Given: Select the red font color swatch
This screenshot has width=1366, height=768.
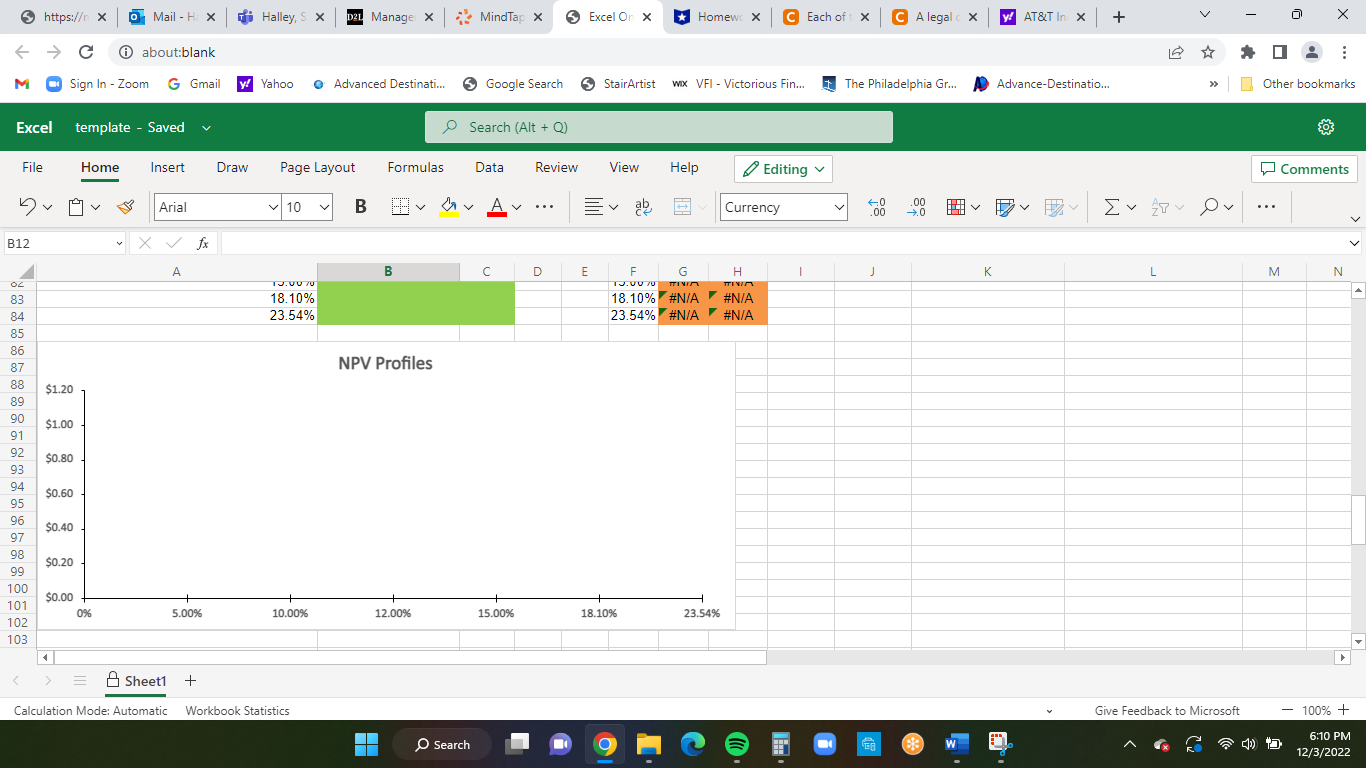Looking at the screenshot, I should click(x=497, y=215).
